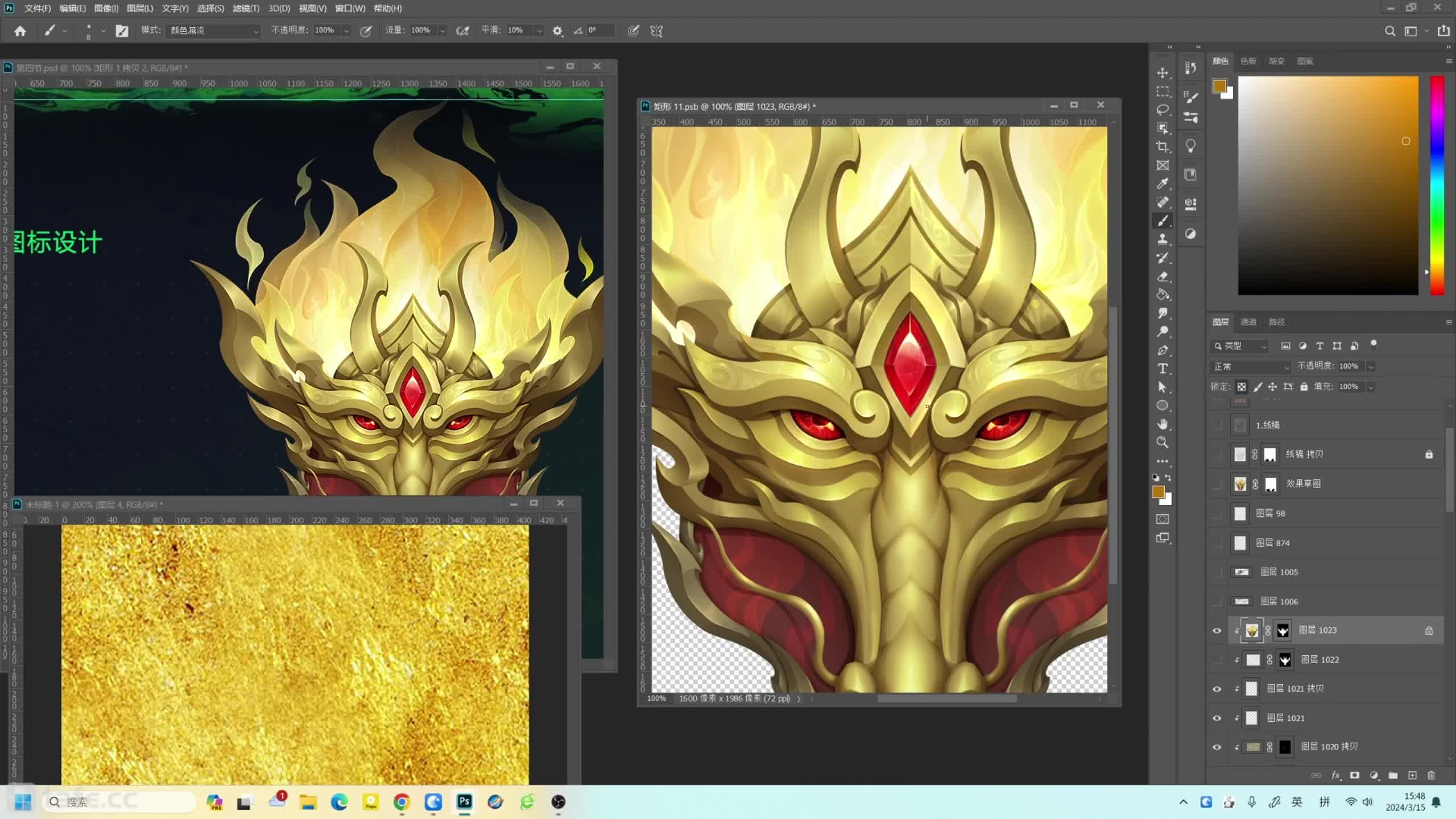Expand the smoothing 平滑 dropdown arrow
1456x819 pixels.
coord(539,31)
